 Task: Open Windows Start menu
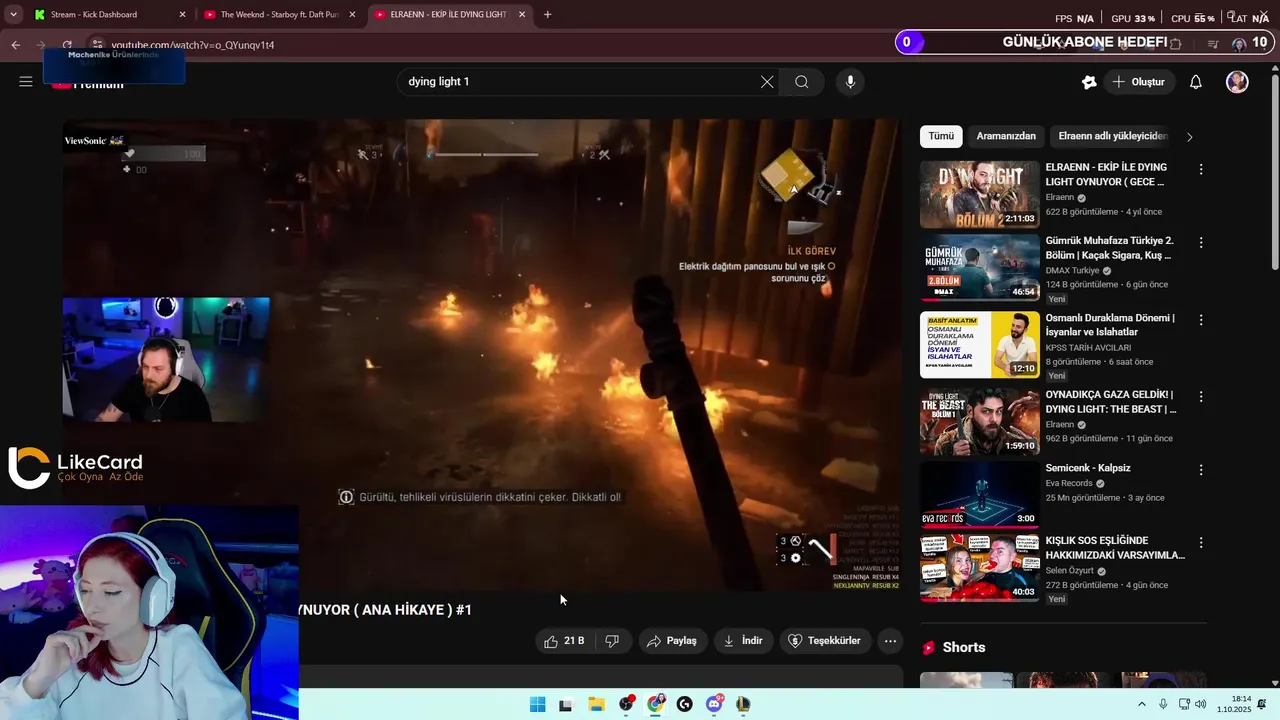click(x=537, y=704)
